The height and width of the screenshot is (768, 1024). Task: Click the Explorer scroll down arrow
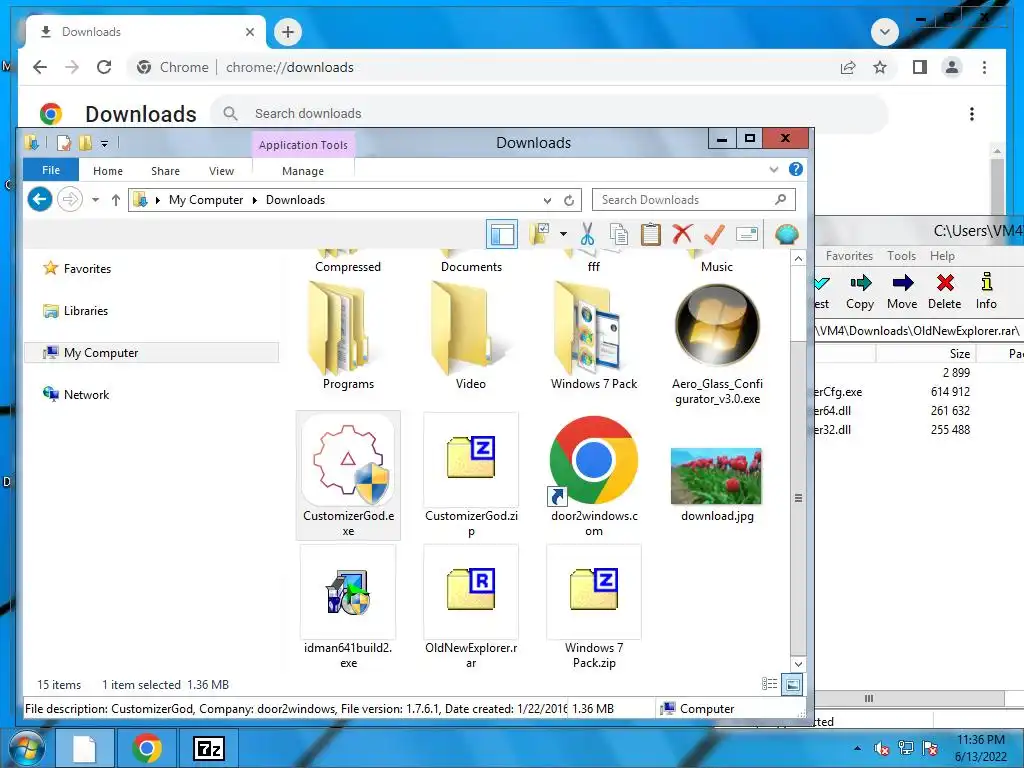tap(797, 664)
